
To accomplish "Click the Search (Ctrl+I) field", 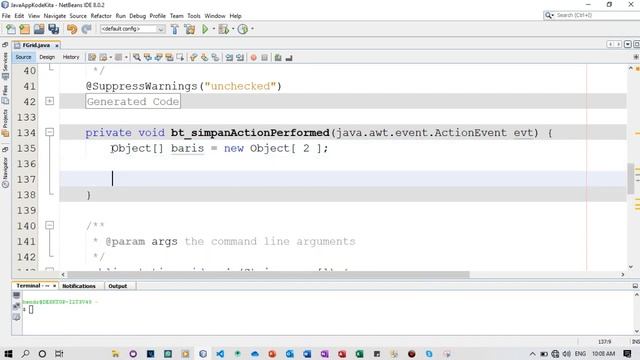I will [x=591, y=15].
